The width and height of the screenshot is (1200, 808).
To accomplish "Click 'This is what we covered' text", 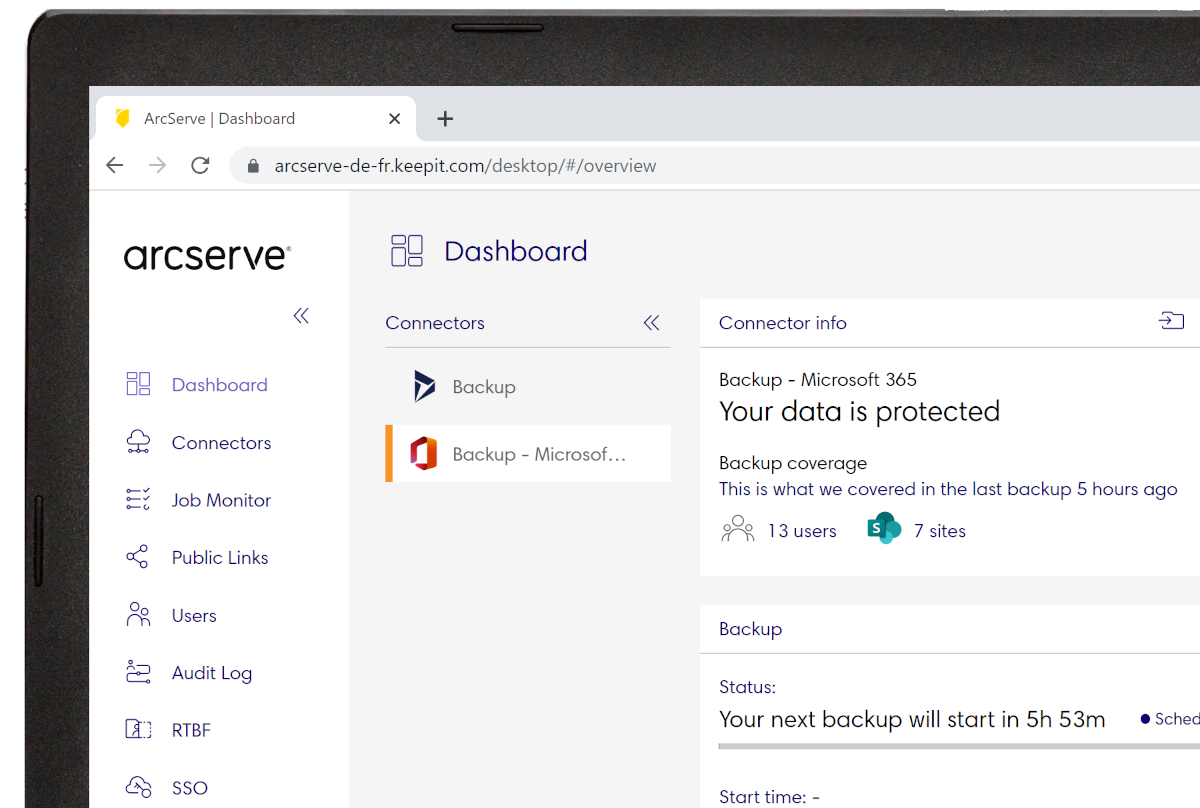I will coord(948,489).
